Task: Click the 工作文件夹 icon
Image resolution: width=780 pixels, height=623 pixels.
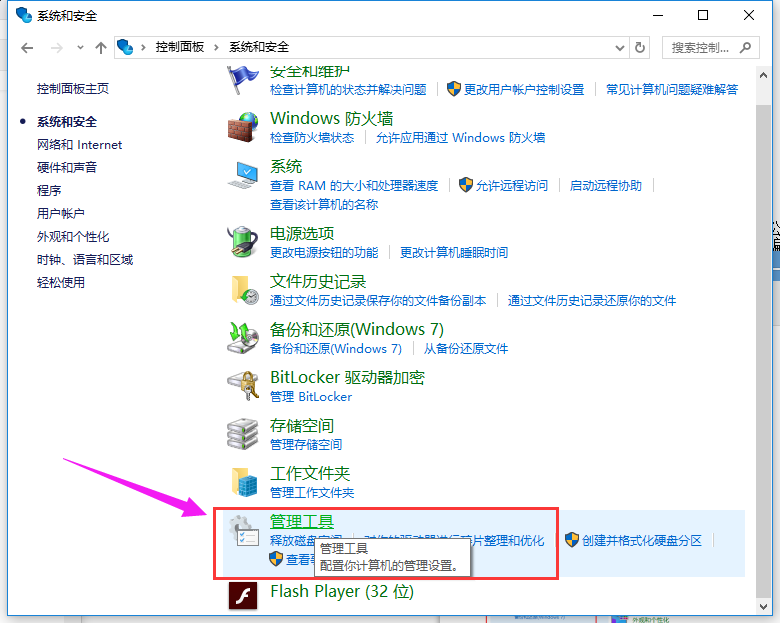Action: 243,482
